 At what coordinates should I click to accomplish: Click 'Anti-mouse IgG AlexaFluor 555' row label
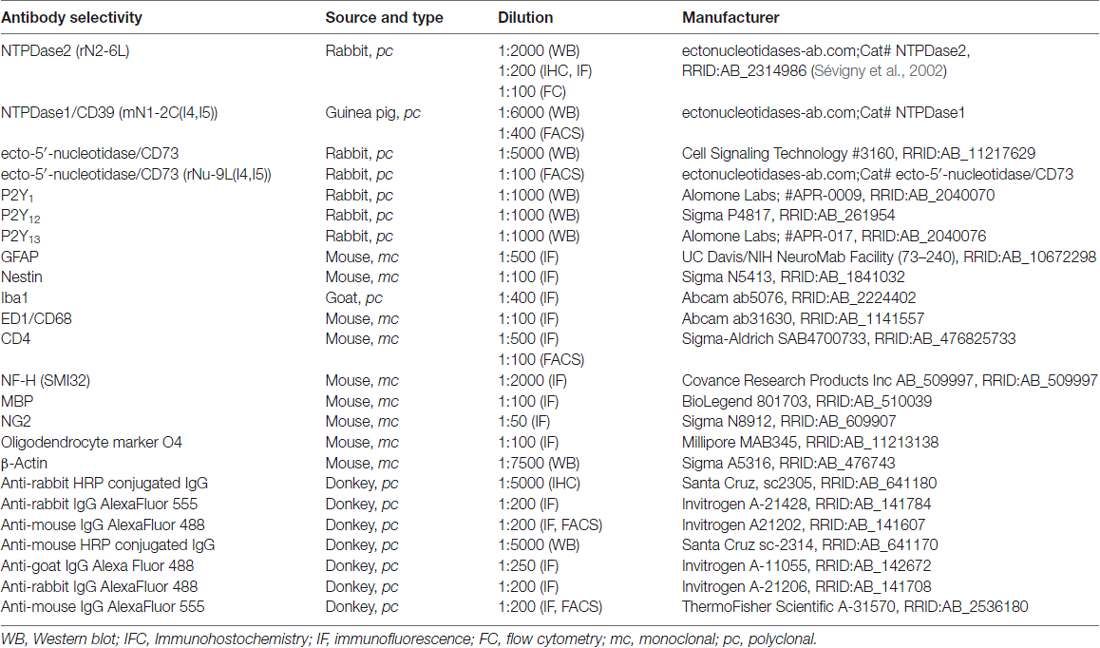[x=103, y=607]
